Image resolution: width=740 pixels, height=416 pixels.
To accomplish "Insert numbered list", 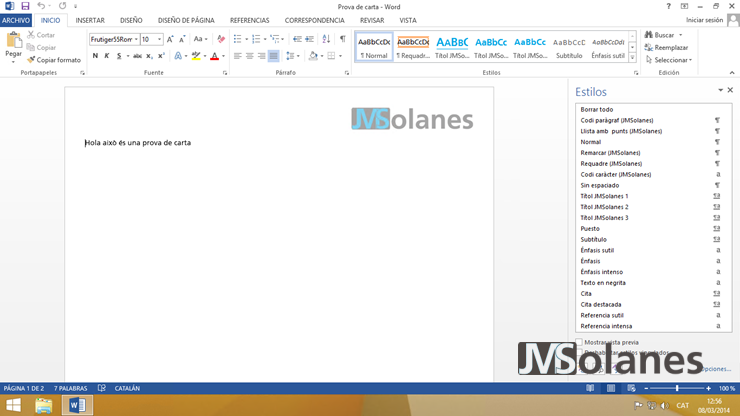I will [x=256, y=39].
